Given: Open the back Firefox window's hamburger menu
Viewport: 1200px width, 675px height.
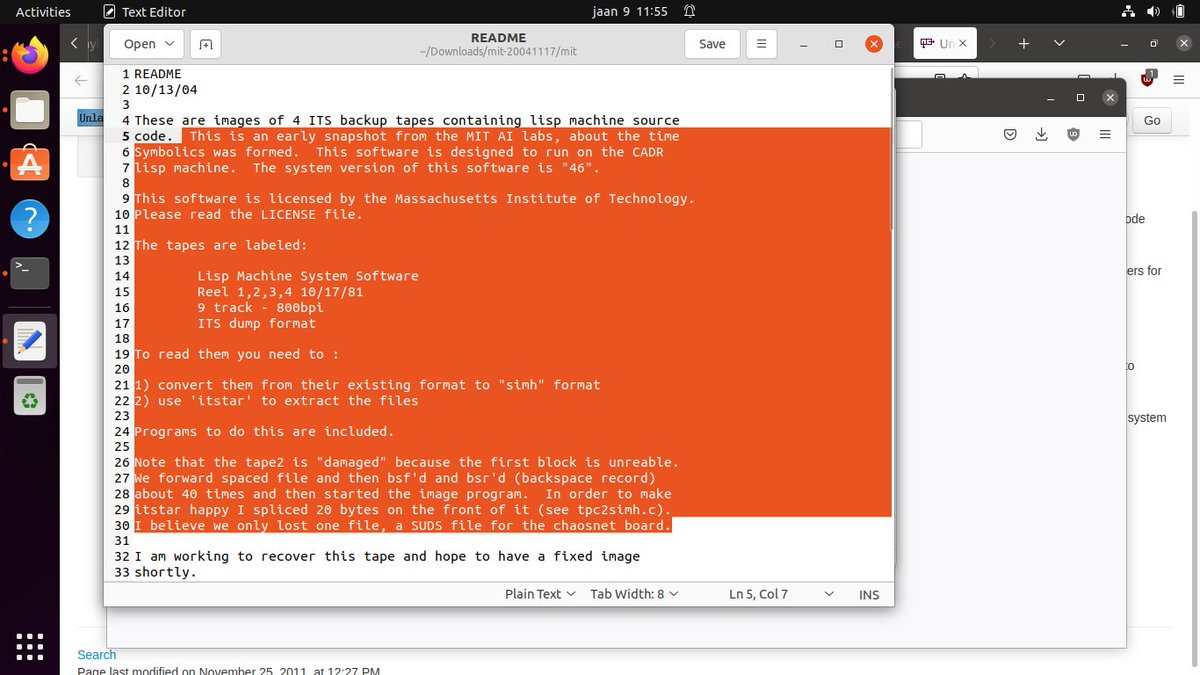Looking at the screenshot, I should tap(1180, 80).
